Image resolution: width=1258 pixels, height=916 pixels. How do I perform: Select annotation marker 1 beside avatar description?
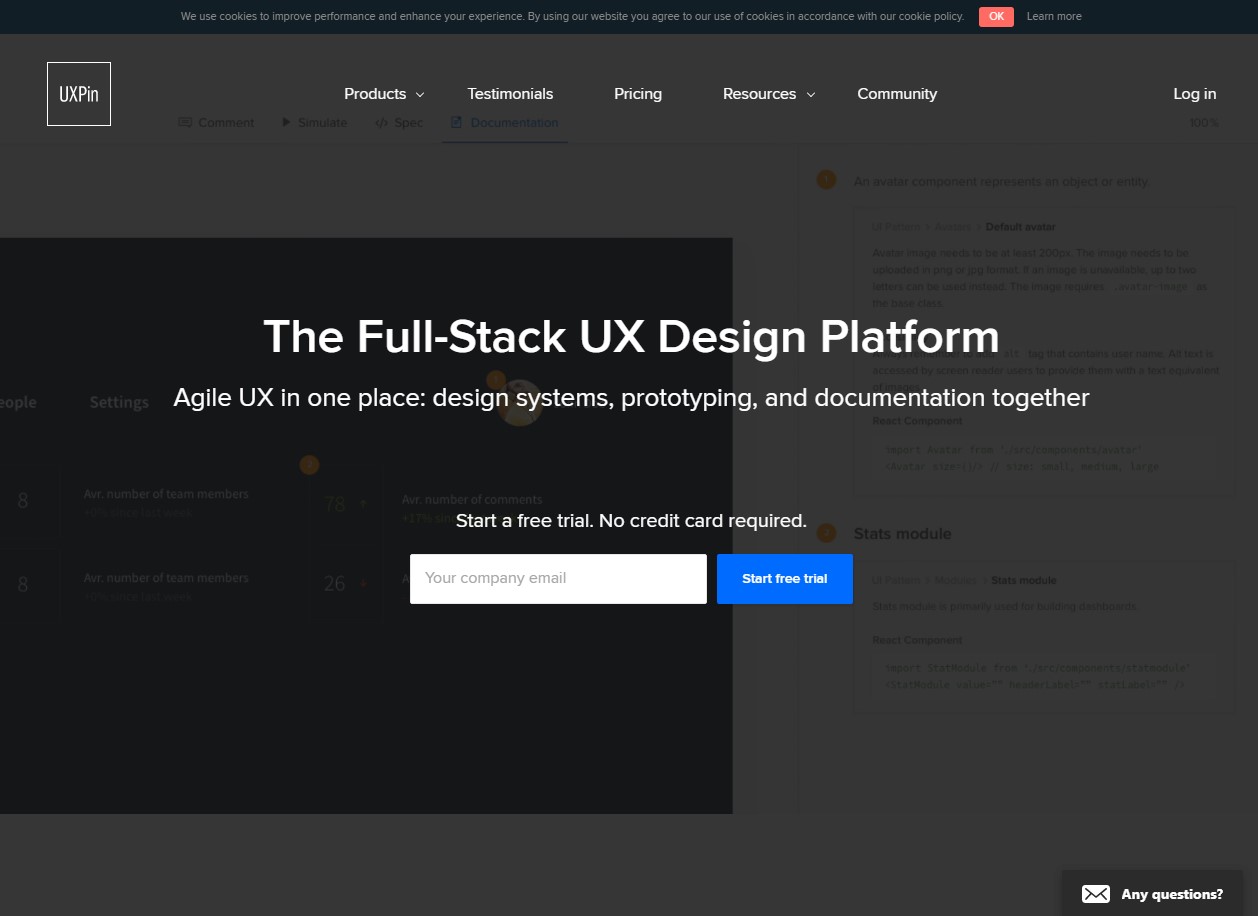coord(826,180)
